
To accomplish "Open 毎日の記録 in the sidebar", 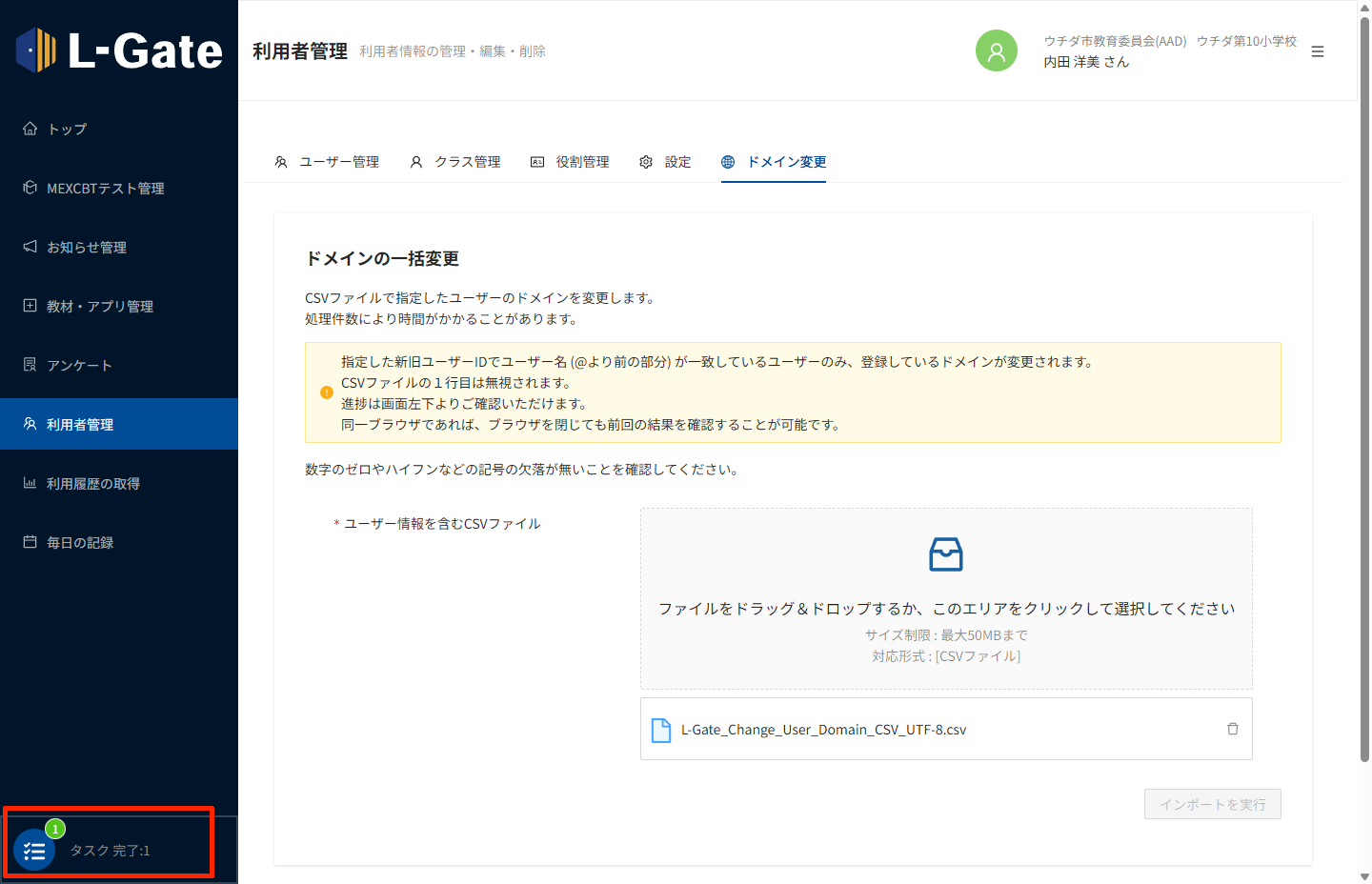I will coord(79,543).
